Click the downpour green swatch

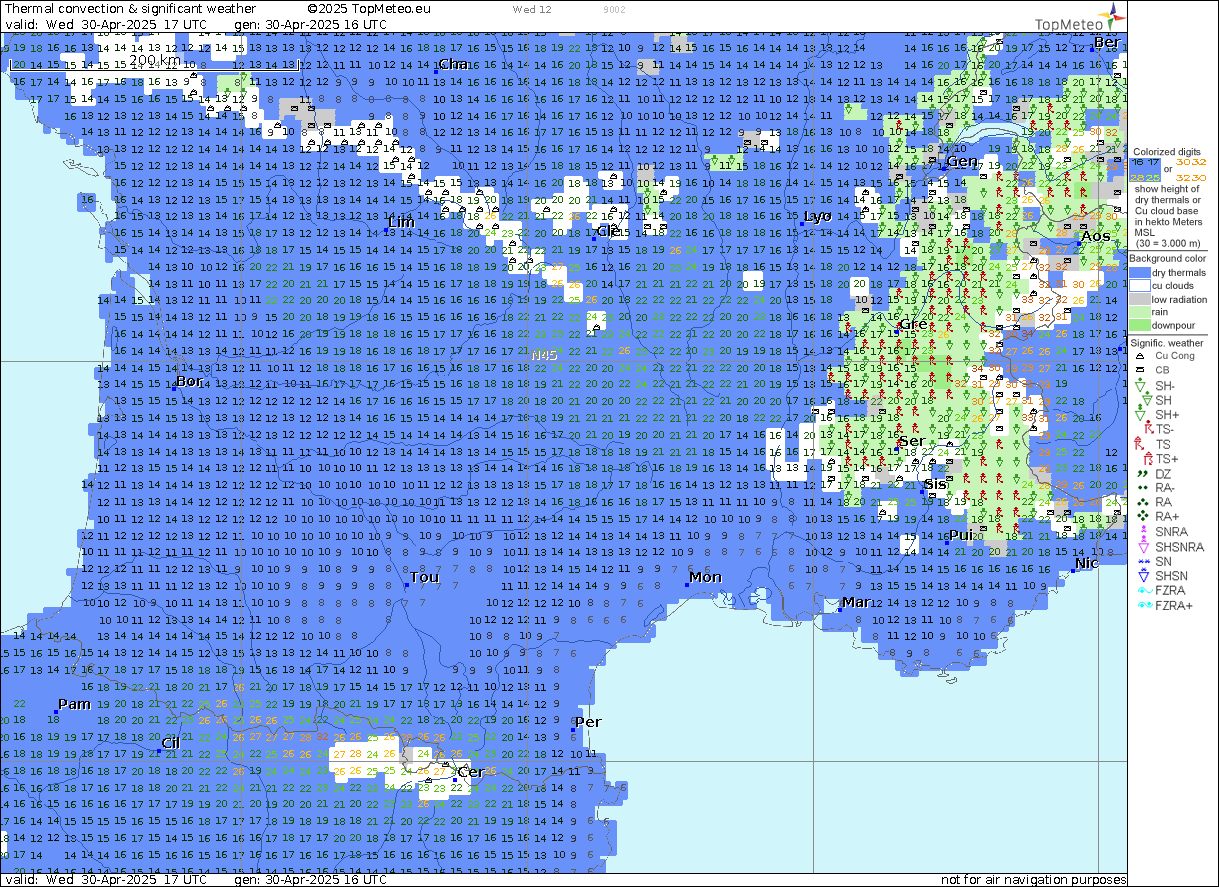pyautogui.click(x=1140, y=325)
